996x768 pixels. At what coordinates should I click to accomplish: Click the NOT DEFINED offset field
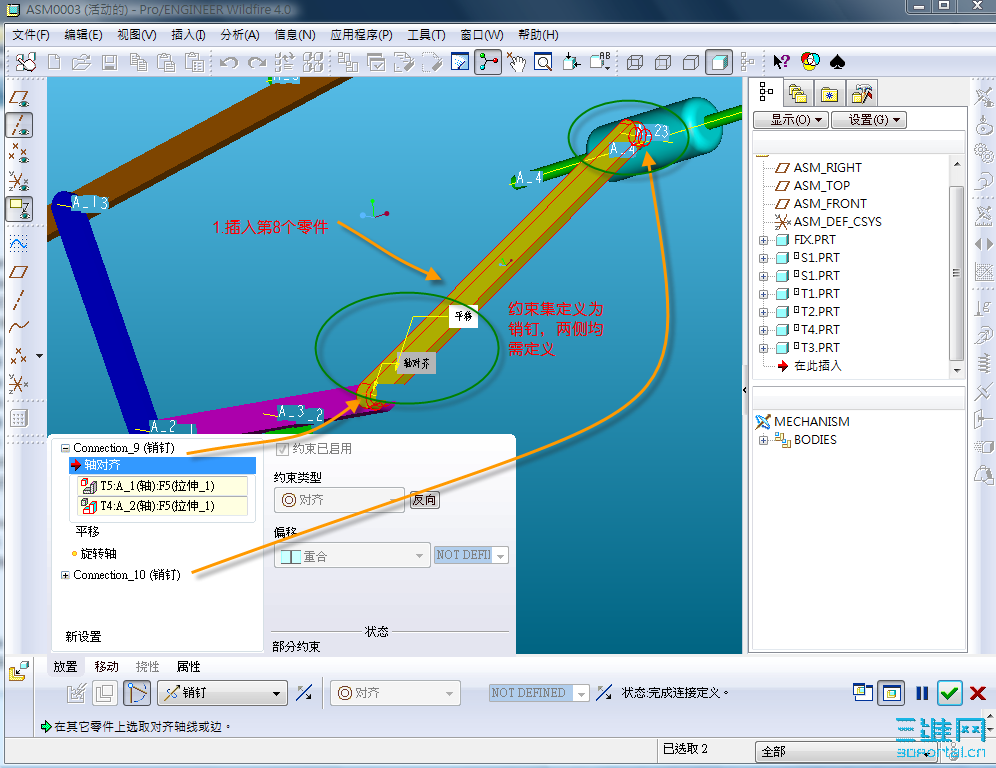[539, 693]
